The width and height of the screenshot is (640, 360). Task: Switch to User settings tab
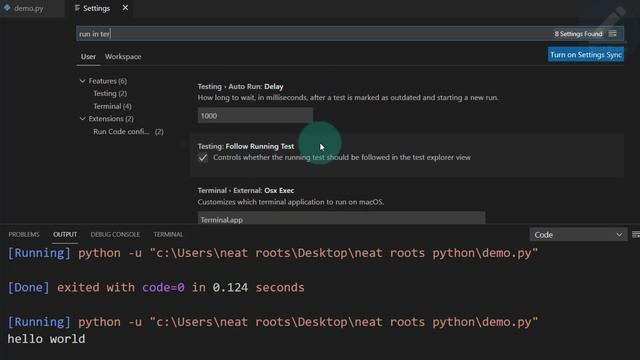(x=88, y=57)
